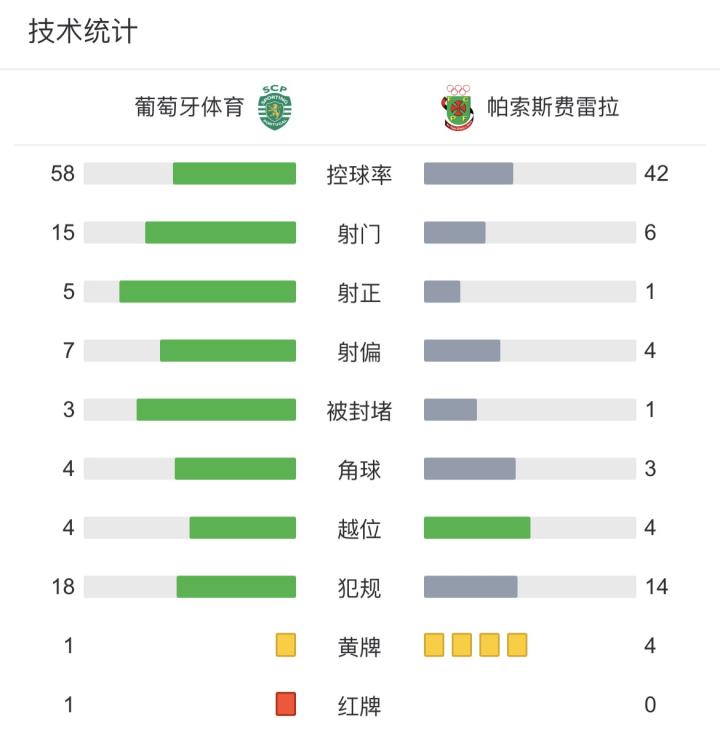Click the 红牌 stat label

[360, 706]
